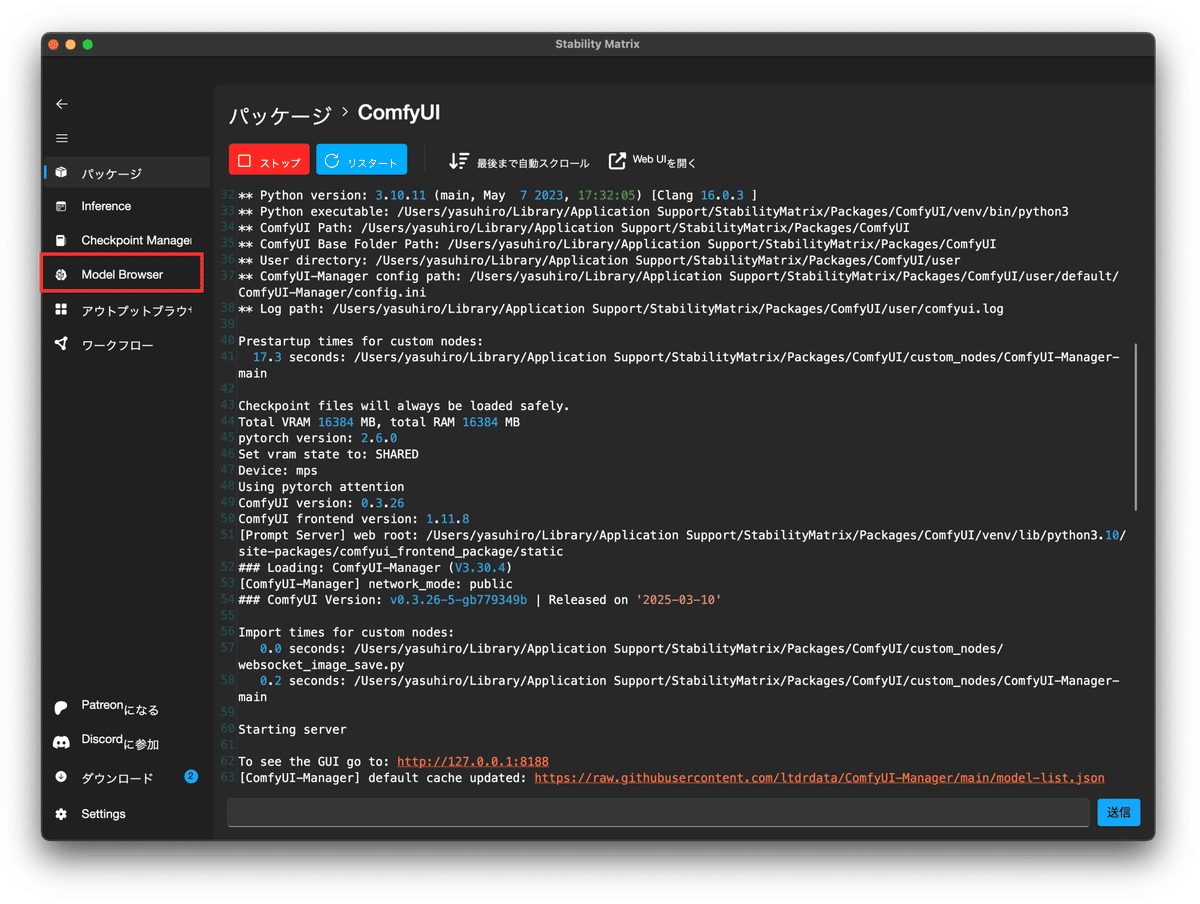
Task: Toggle the hamburger menu icon
Action: coord(62,138)
